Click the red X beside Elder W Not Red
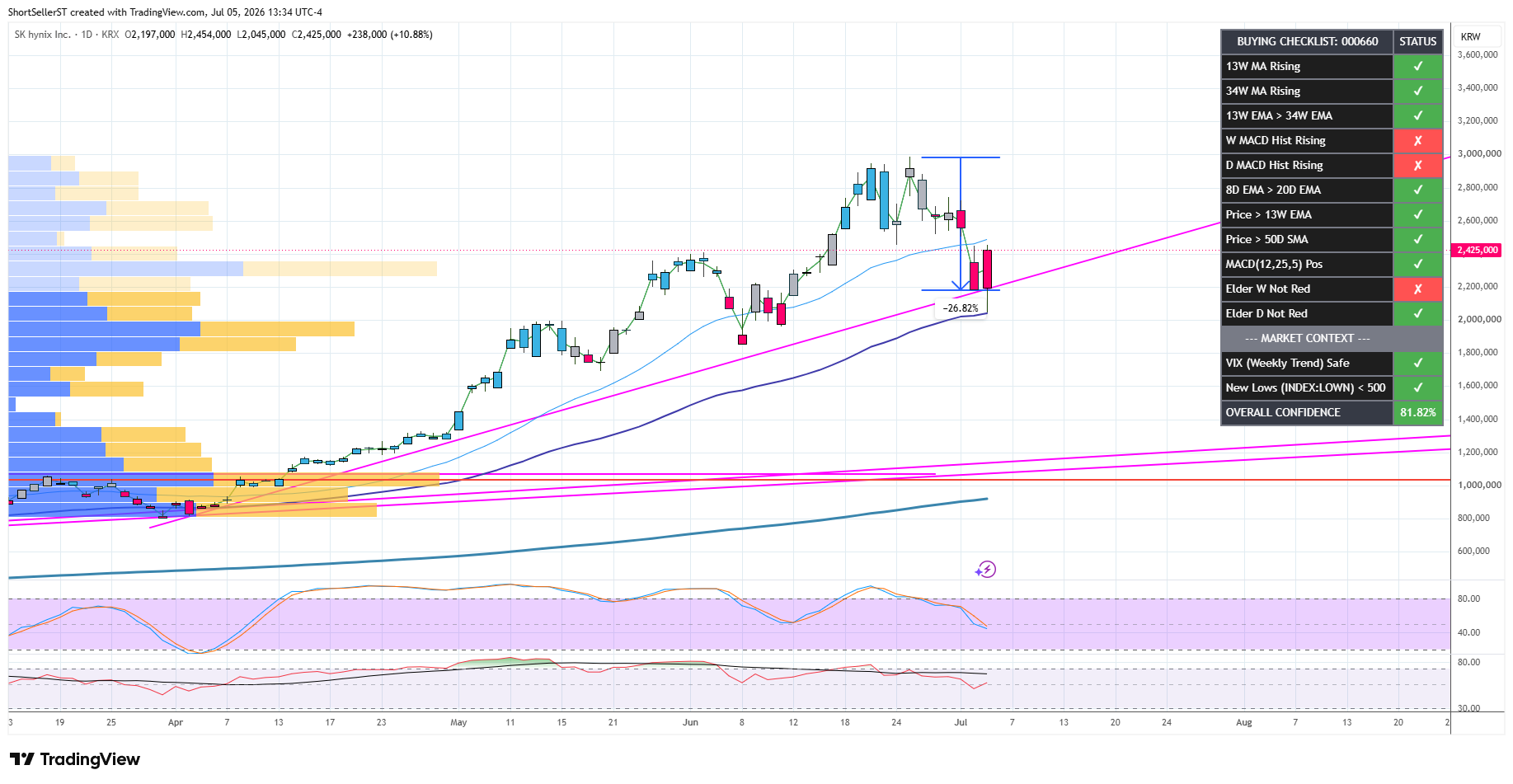The height and width of the screenshot is (784, 1513). [1418, 289]
